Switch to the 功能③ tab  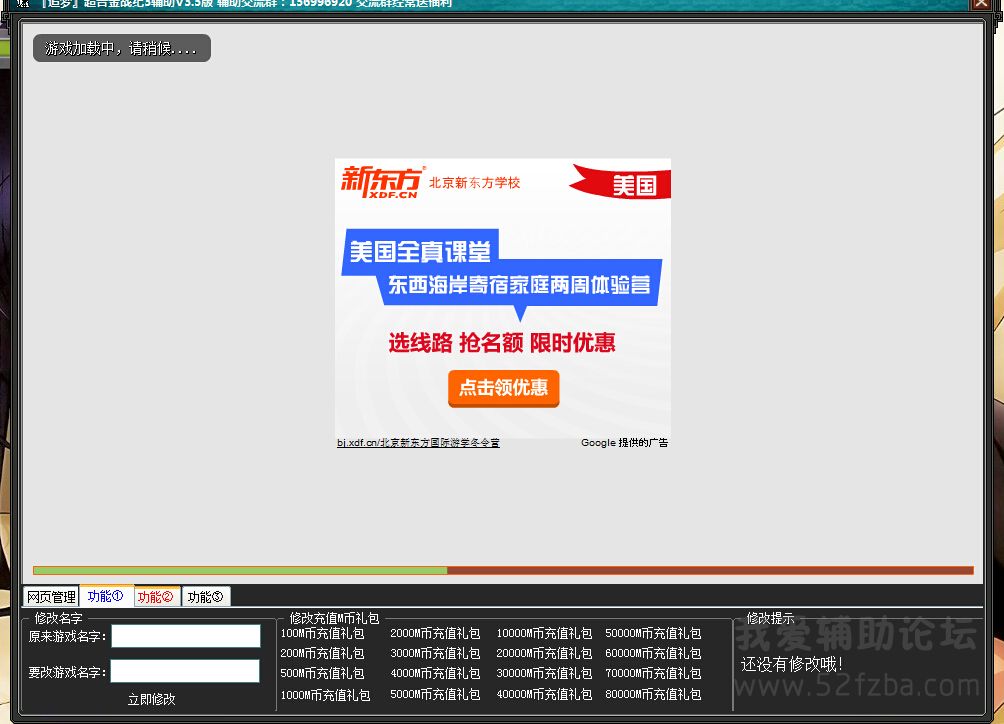click(x=206, y=597)
